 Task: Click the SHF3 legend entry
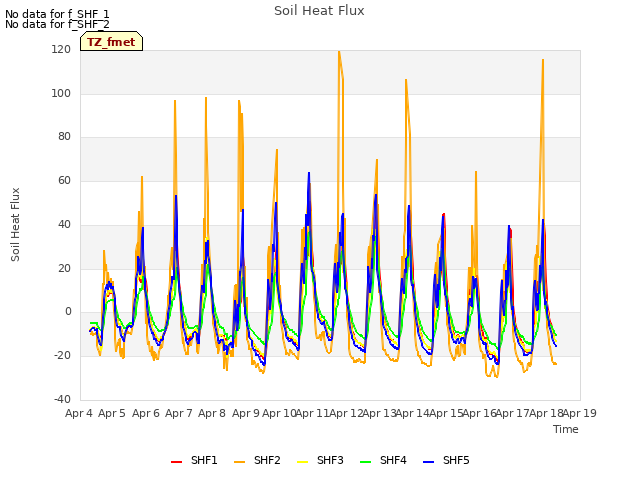click(x=320, y=460)
